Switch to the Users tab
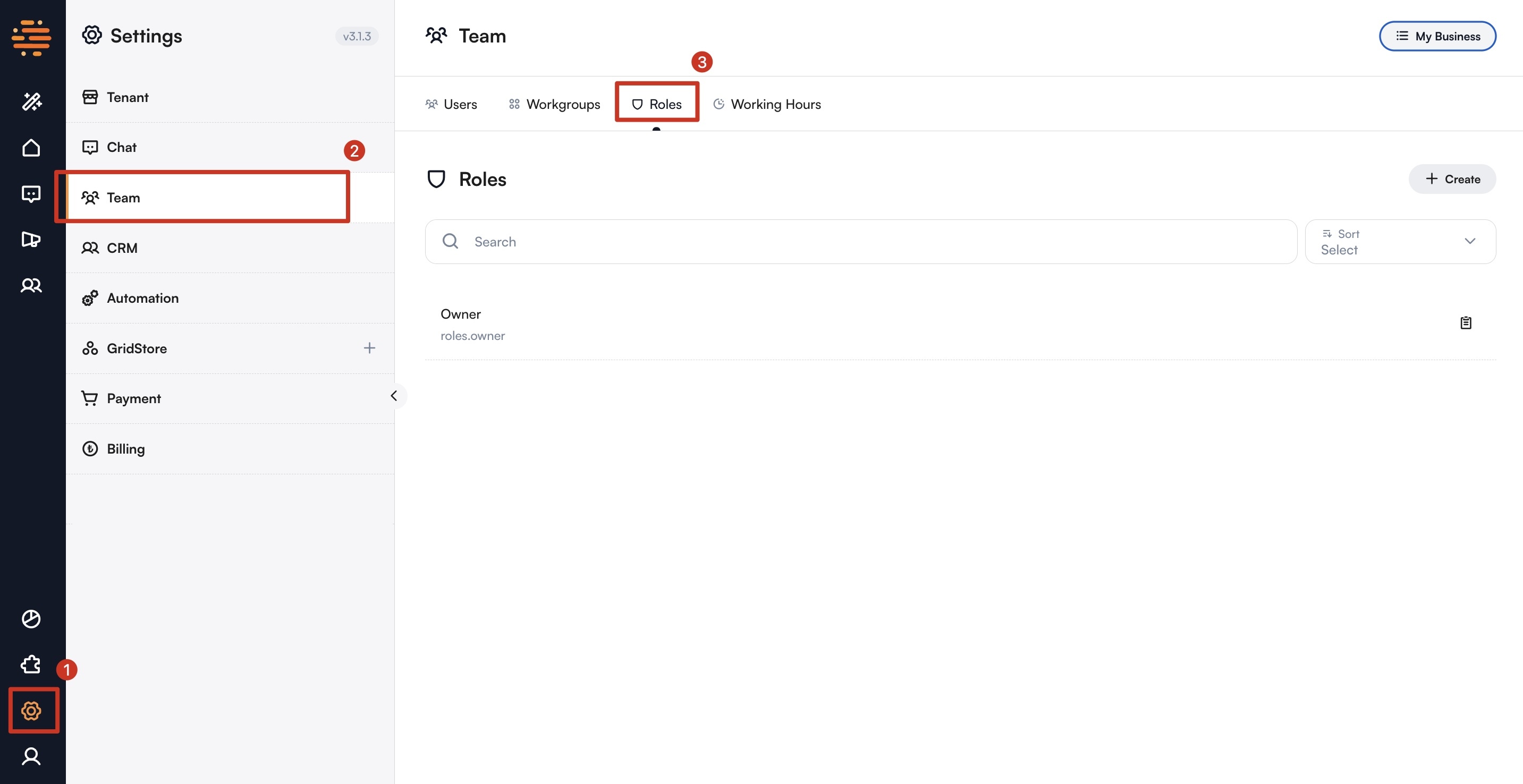The width and height of the screenshot is (1523, 784). pyautogui.click(x=452, y=104)
